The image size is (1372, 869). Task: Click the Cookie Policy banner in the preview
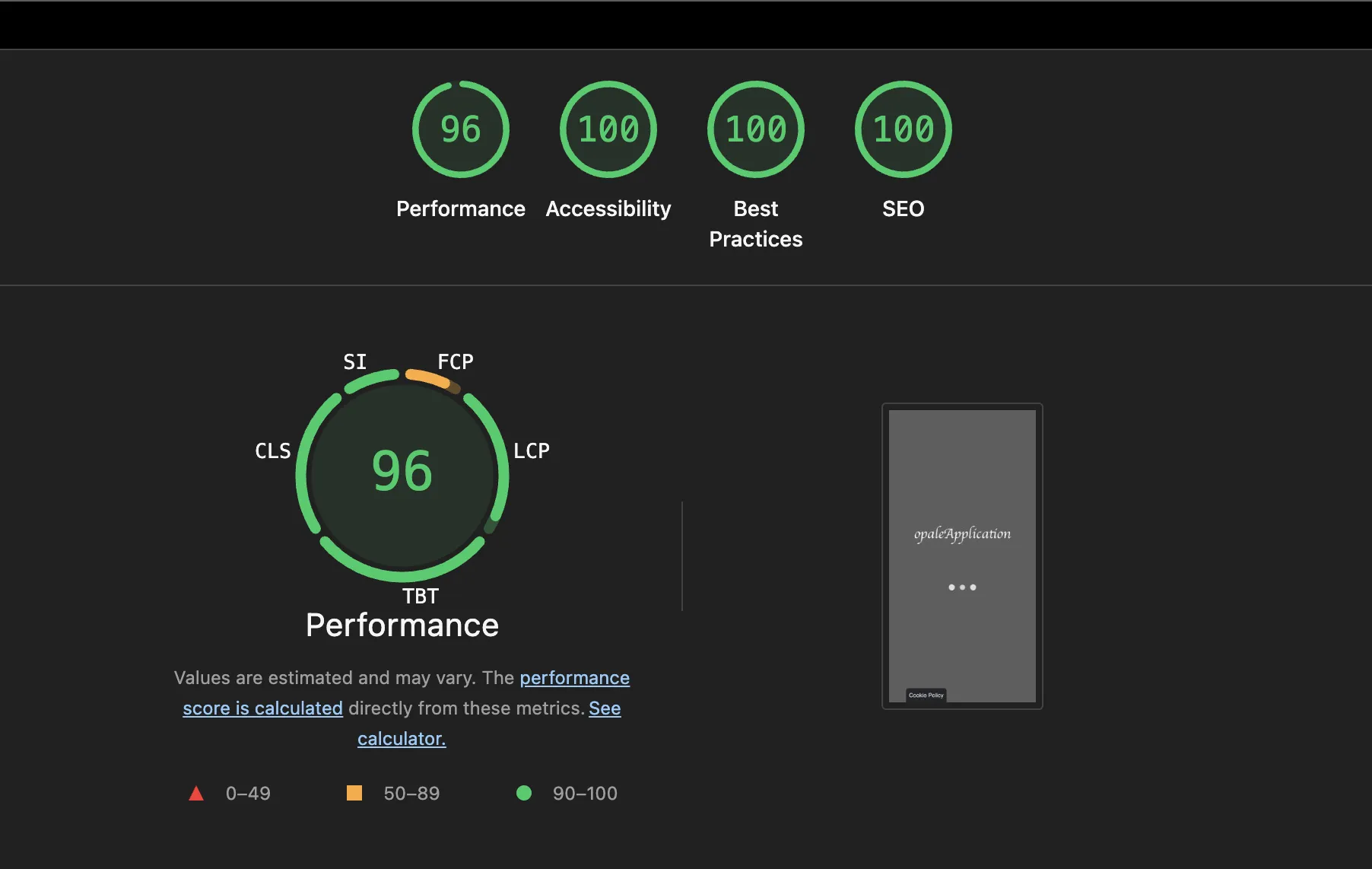925,695
